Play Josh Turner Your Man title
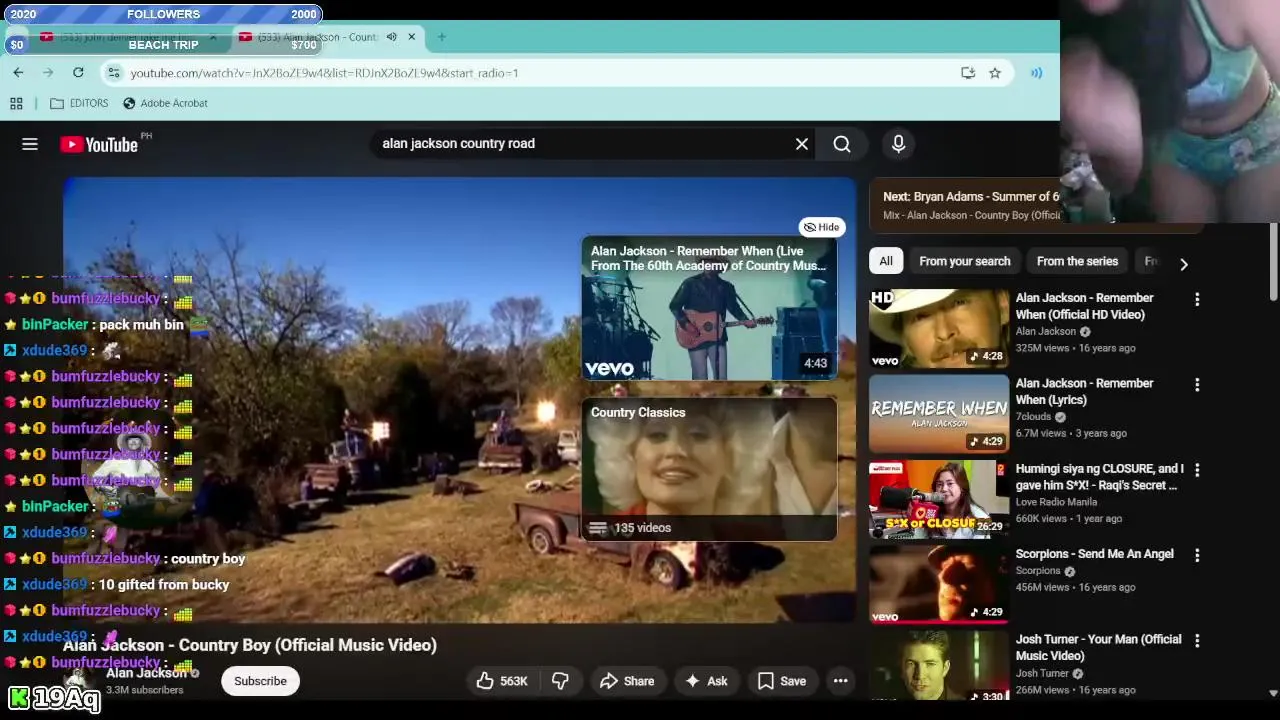 coord(1098,647)
